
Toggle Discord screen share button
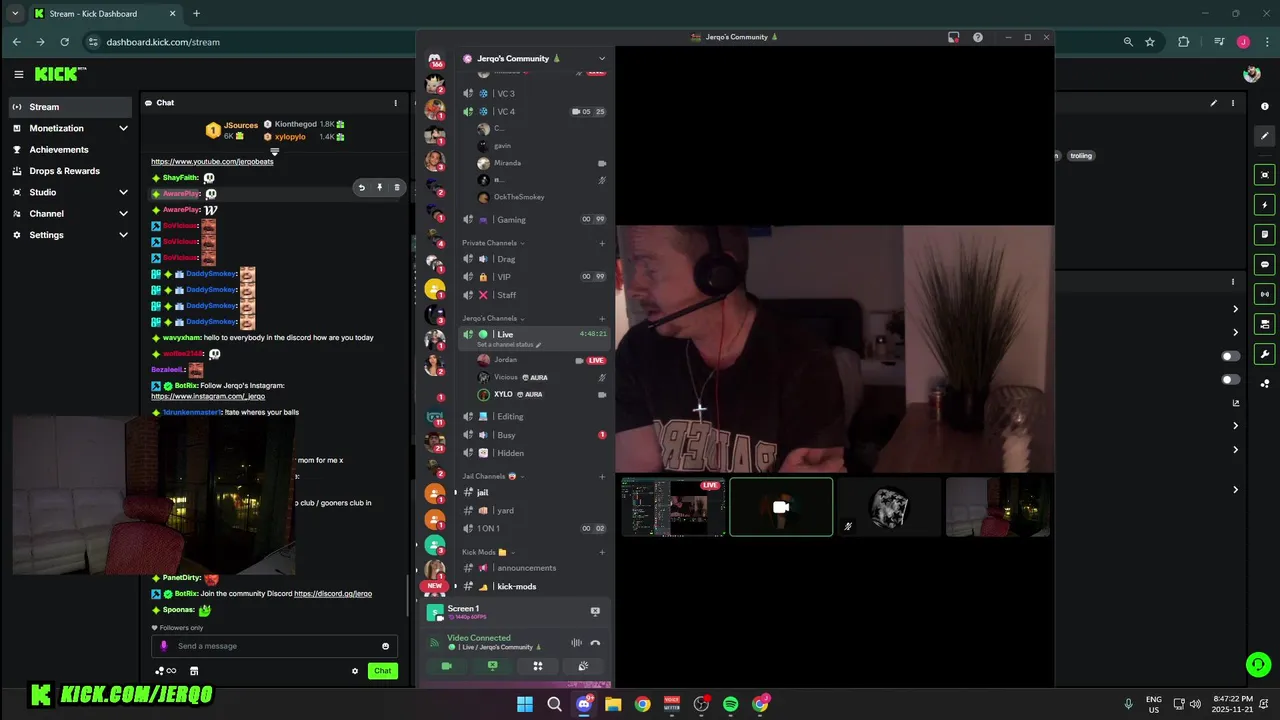[x=492, y=666]
